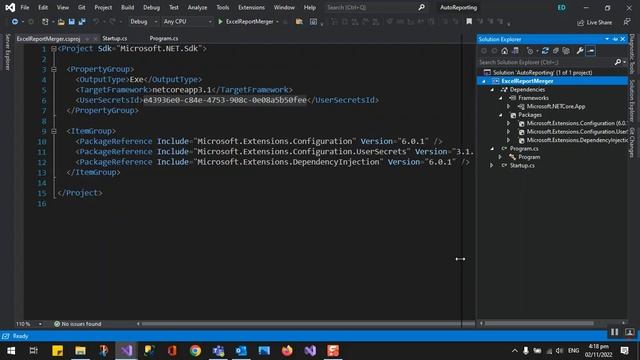Collapse the Dependencies node
Screen dimensions: 640x360
(x=492, y=89)
